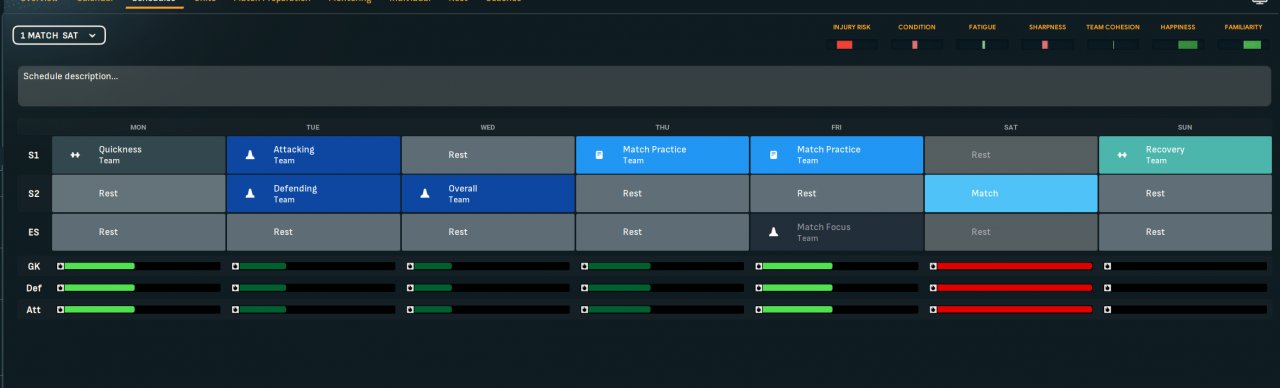
Task: Click Def intensity marker icon for Saturday
Action: [934, 288]
